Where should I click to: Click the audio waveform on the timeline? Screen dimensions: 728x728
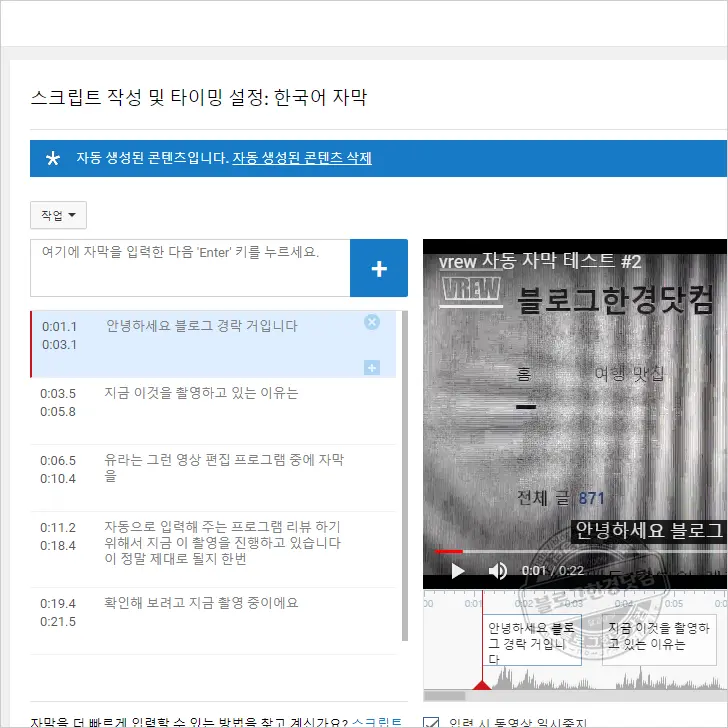coord(608,679)
